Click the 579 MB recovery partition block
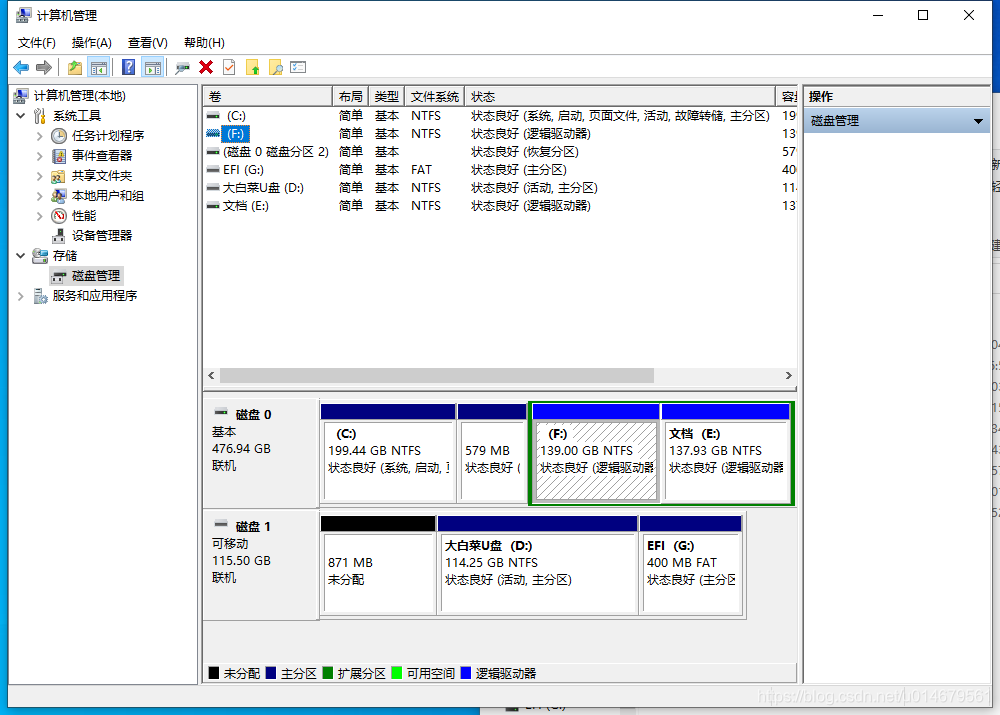The height and width of the screenshot is (715, 1000). click(492, 453)
